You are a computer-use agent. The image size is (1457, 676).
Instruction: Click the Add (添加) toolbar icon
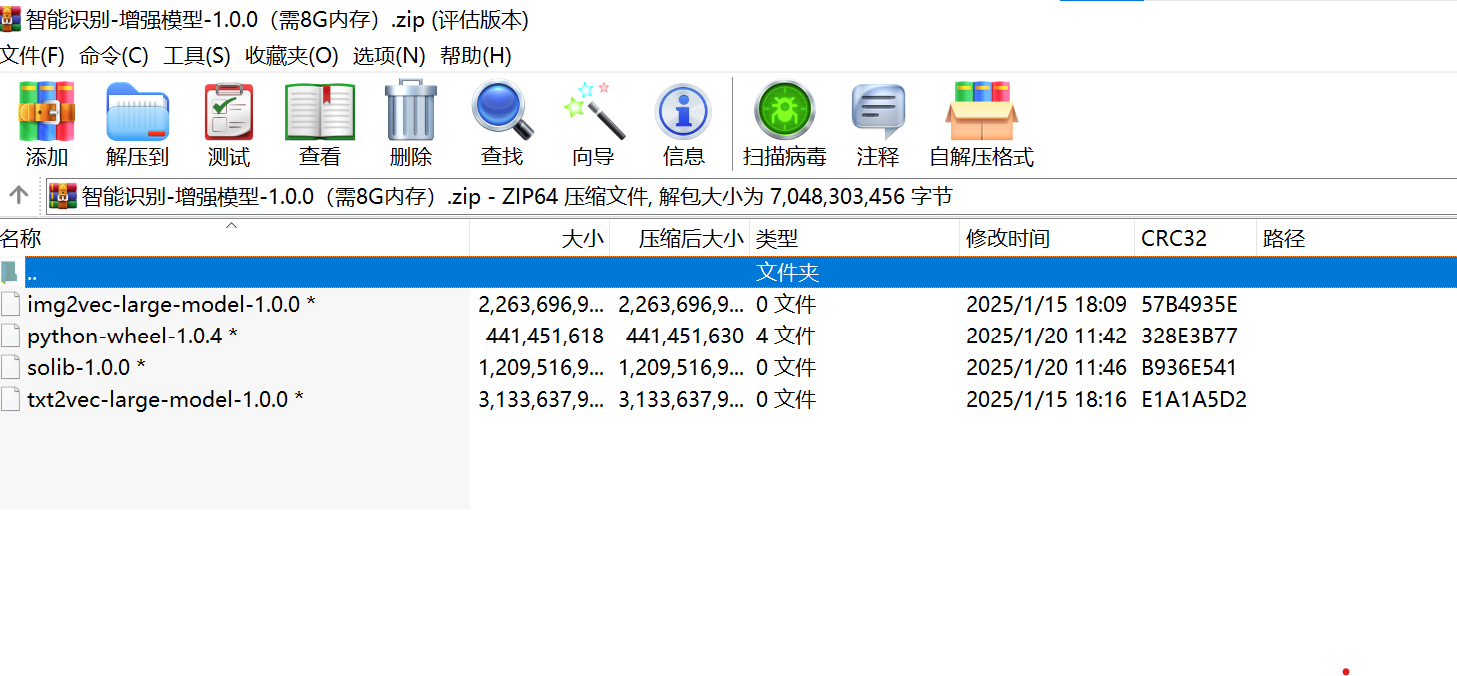(x=47, y=124)
